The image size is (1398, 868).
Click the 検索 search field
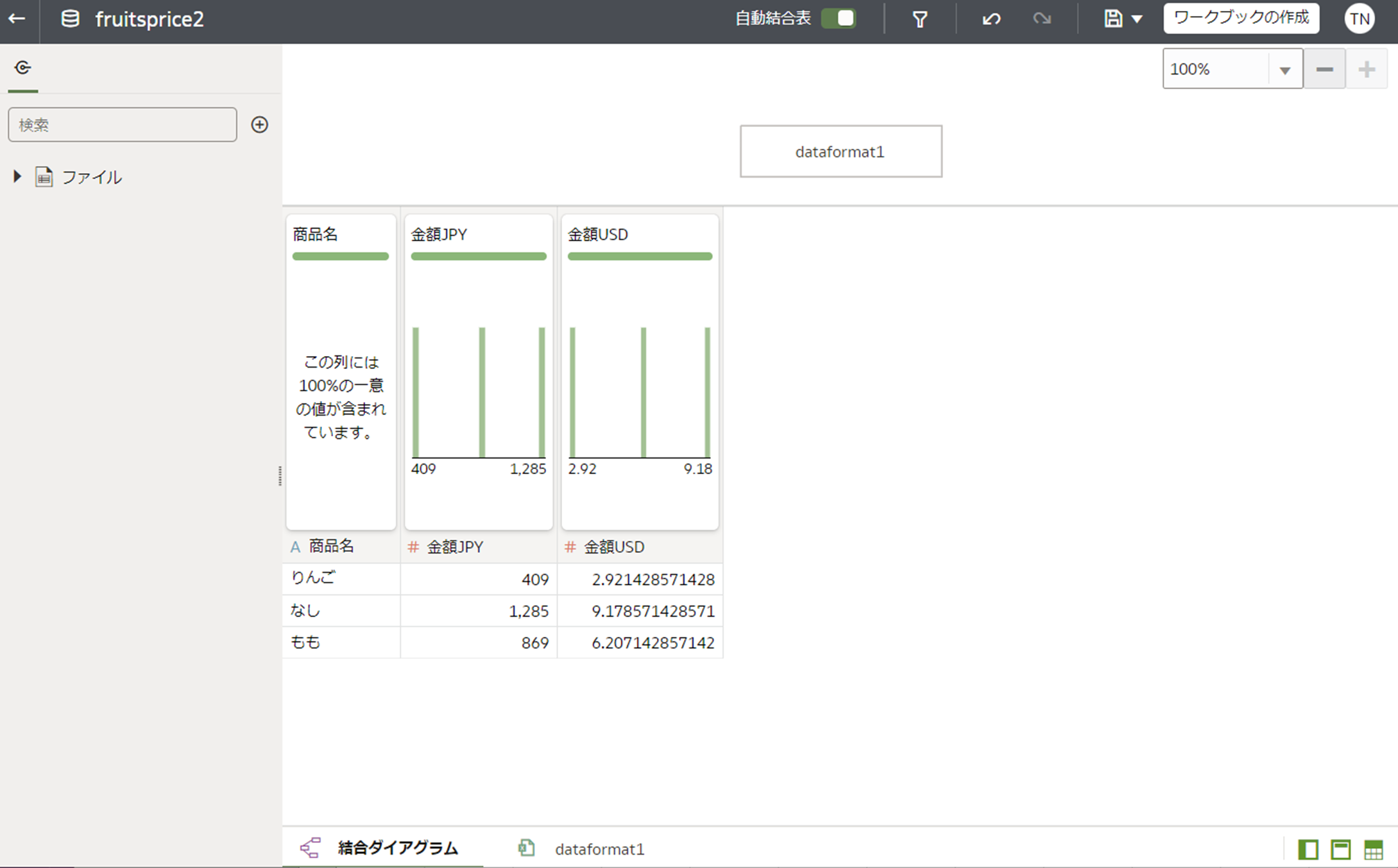[x=122, y=124]
